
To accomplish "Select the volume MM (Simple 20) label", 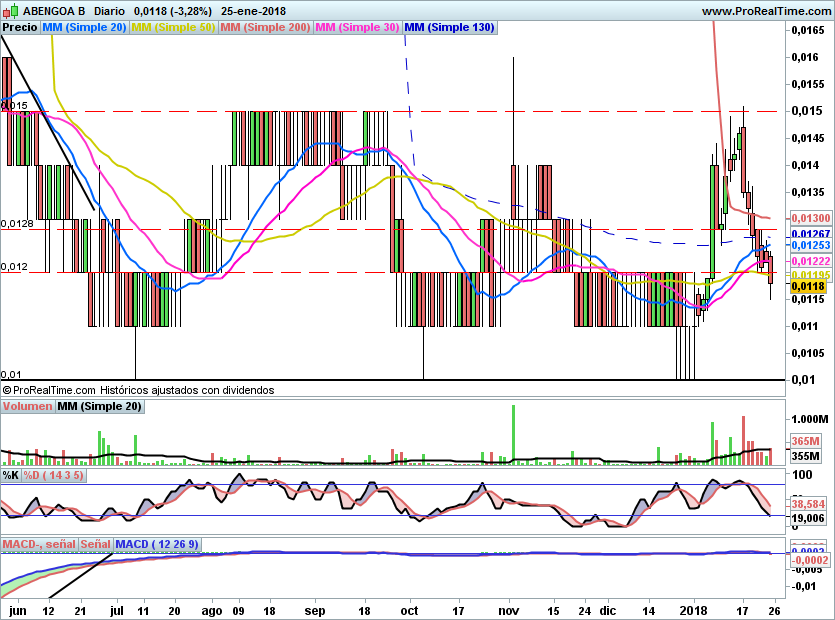I will point(99,407).
